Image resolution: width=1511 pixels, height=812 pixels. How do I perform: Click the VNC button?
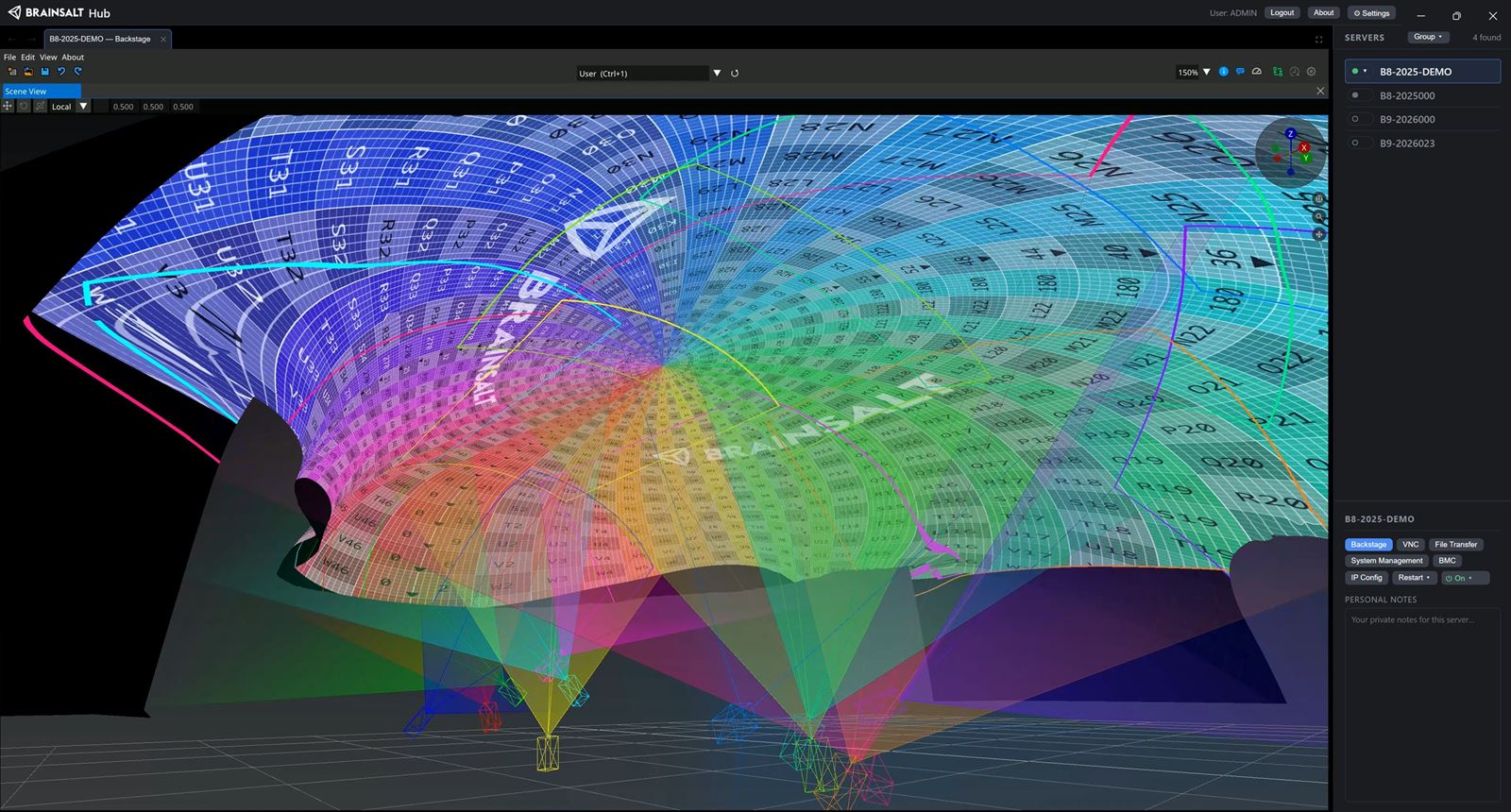(1411, 545)
